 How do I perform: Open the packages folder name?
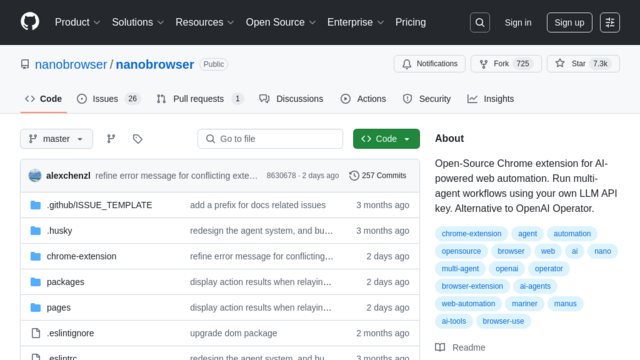(65, 282)
